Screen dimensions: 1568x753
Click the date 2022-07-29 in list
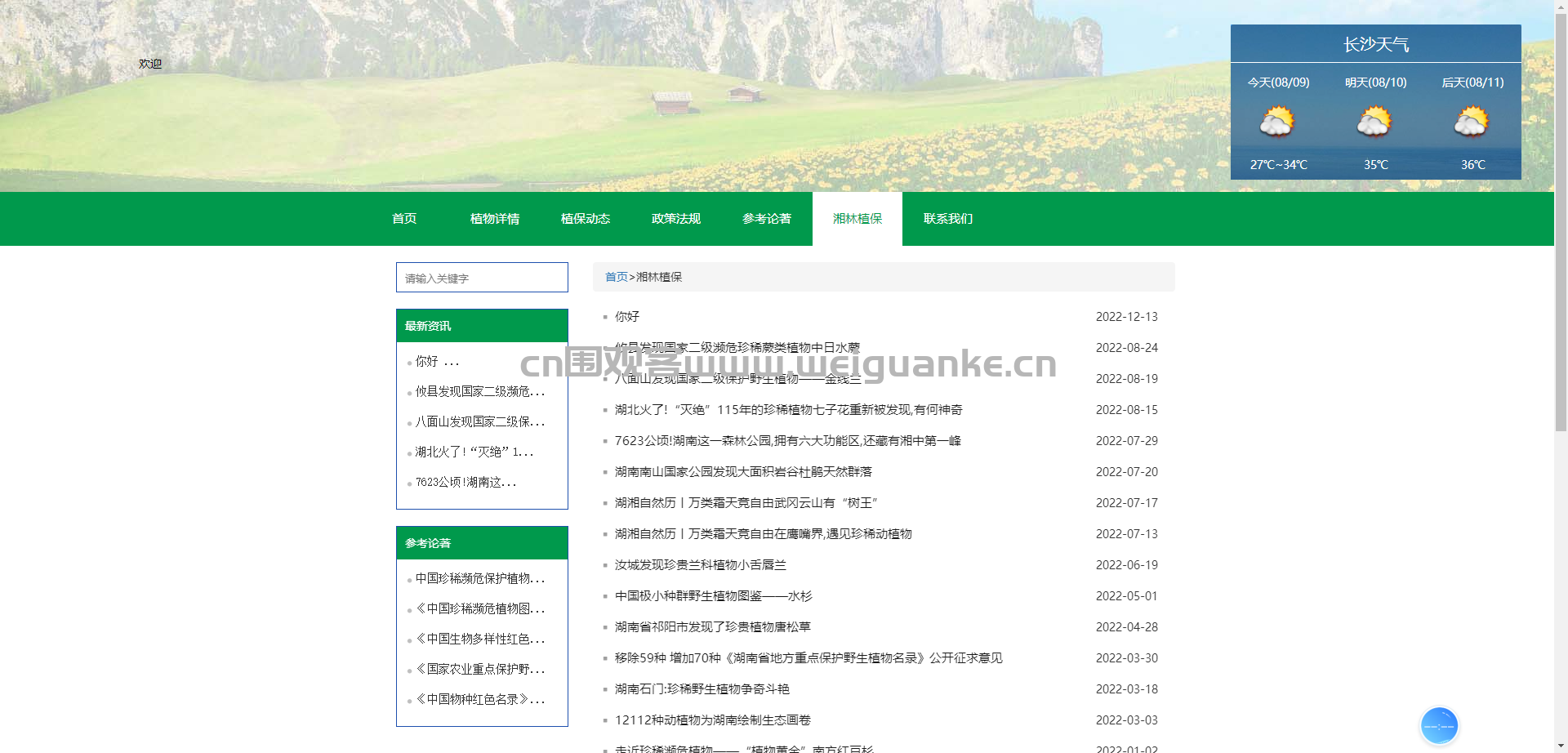click(1127, 441)
